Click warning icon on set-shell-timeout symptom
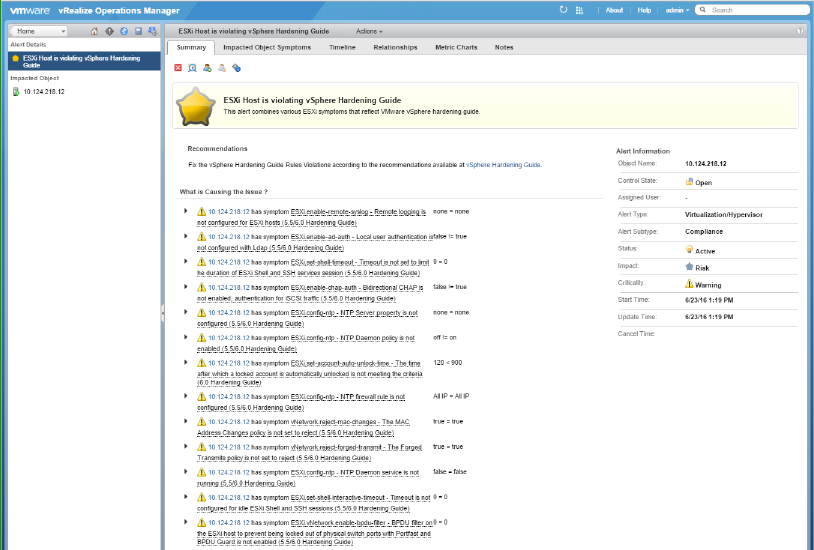The image size is (814, 550). pos(201,262)
